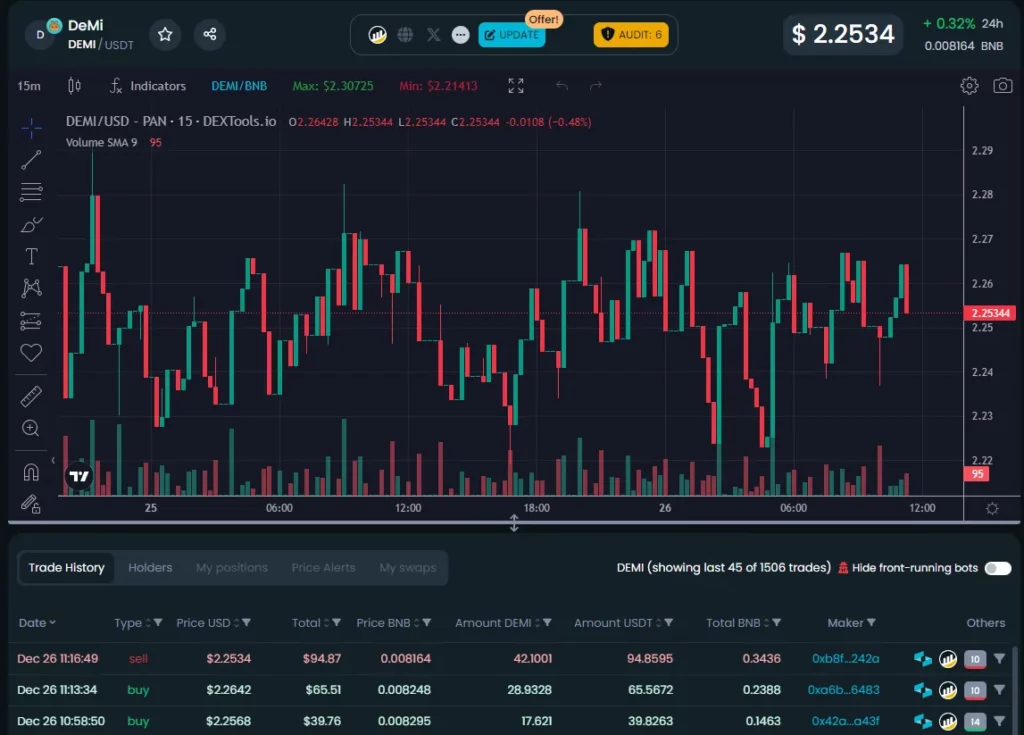The width and height of the screenshot is (1024, 735).
Task: Open the Amount DEMI column filter
Action: point(547,623)
